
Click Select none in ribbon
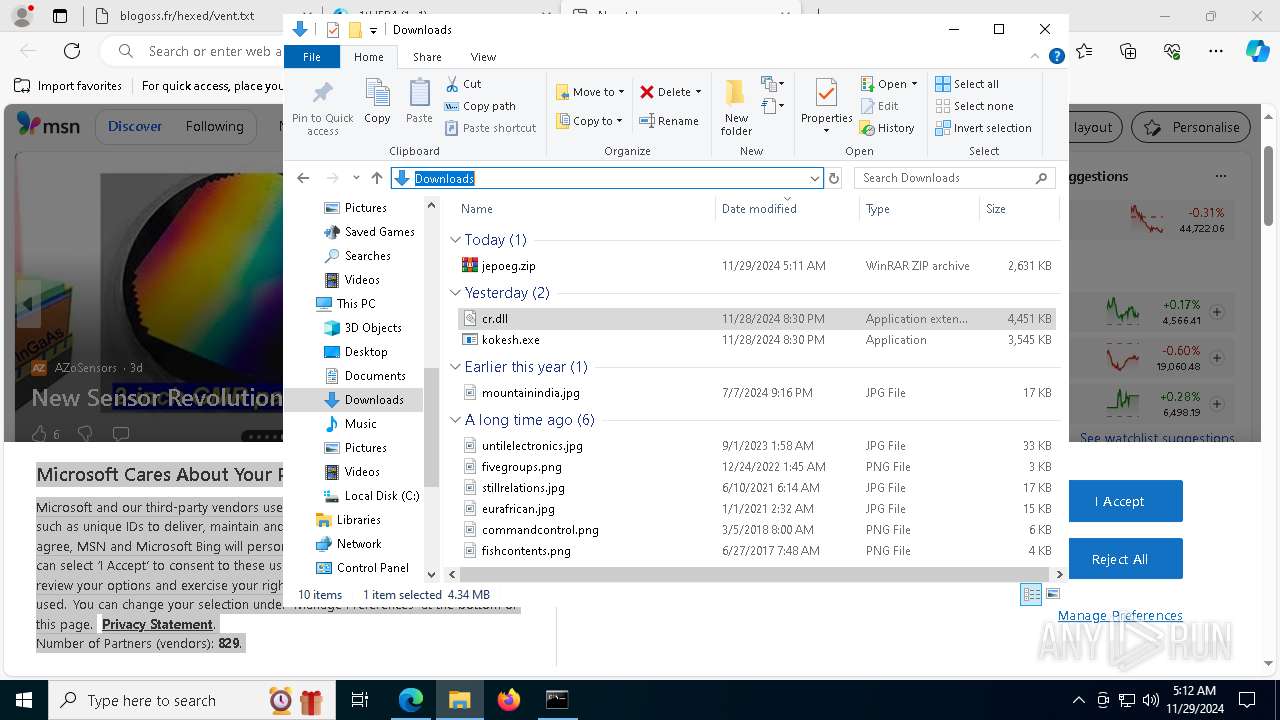[x=974, y=106]
